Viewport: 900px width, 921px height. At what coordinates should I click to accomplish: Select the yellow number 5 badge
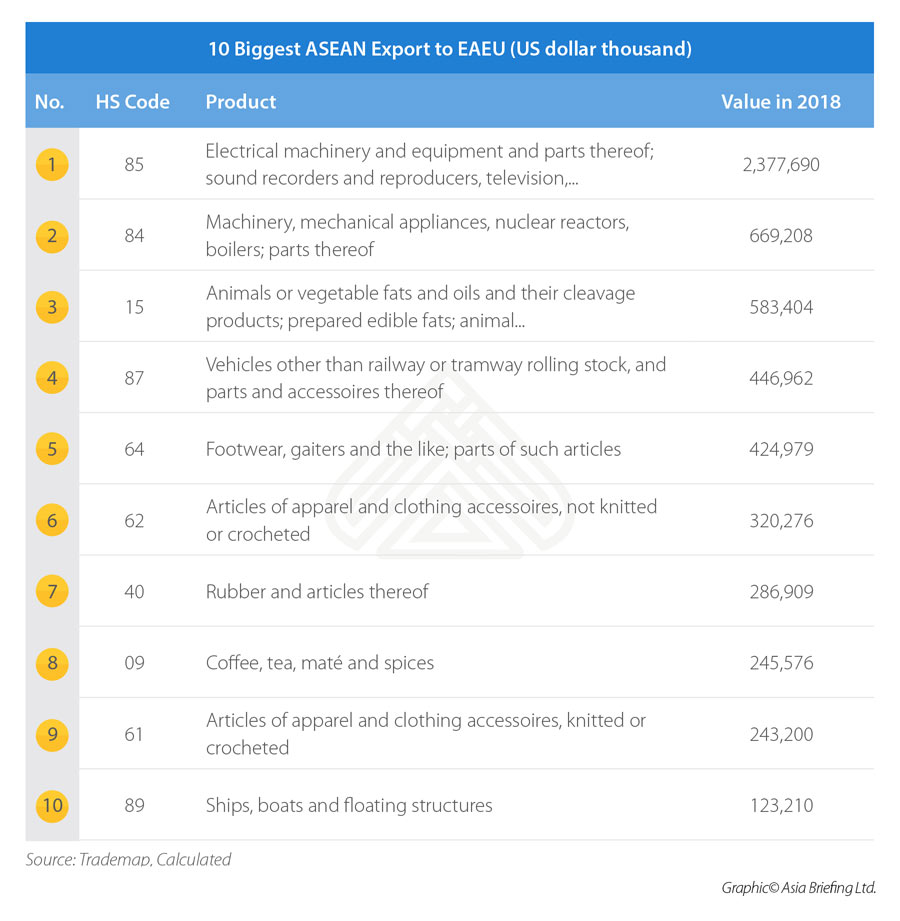[x=52, y=449]
